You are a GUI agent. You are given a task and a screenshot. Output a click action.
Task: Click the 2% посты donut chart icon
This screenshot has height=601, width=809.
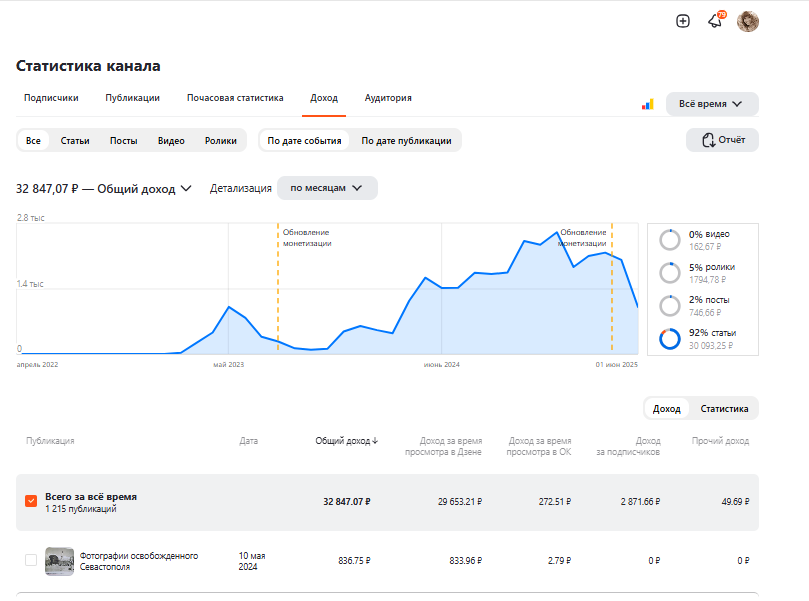[670, 306]
